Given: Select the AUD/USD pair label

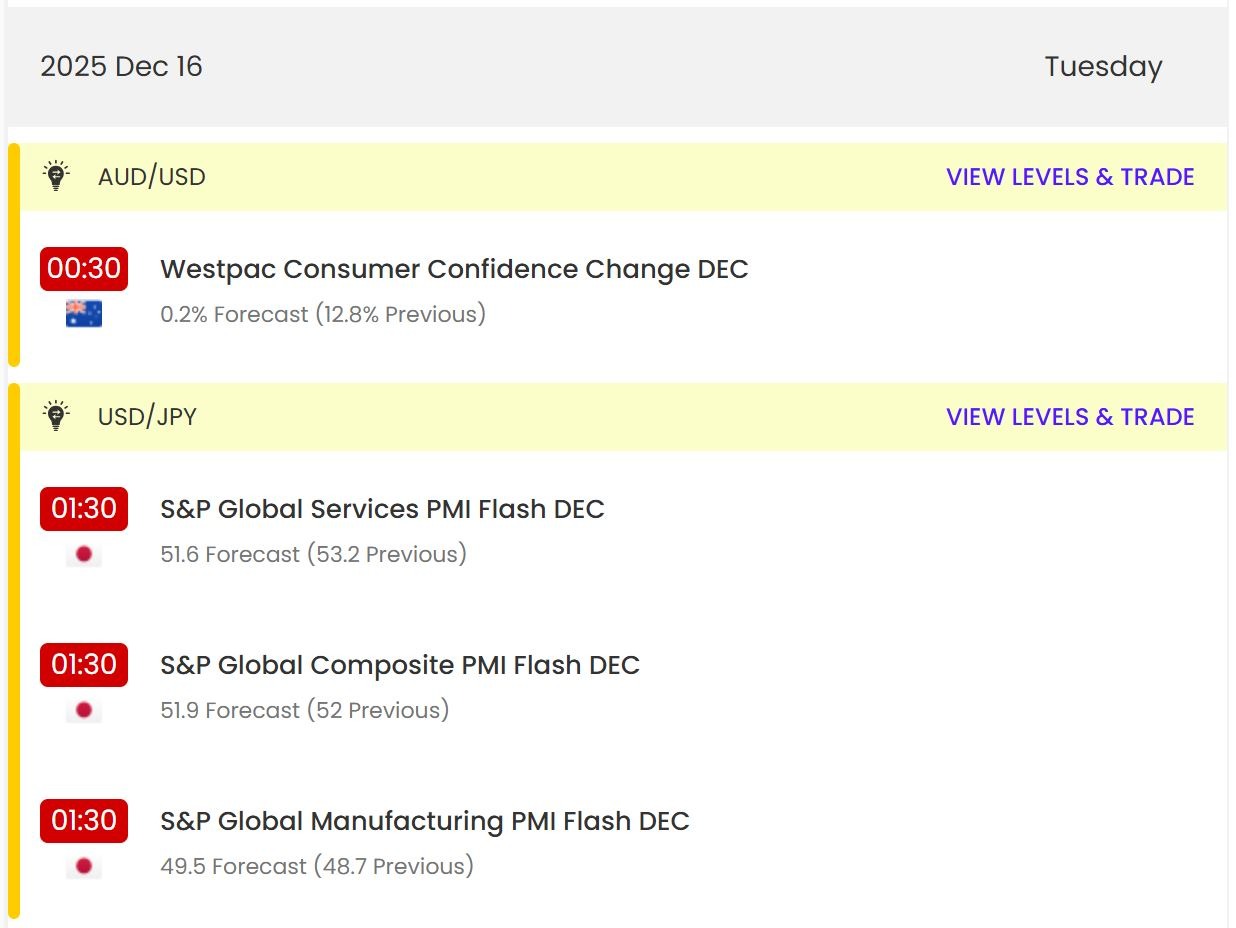Looking at the screenshot, I should (x=152, y=177).
